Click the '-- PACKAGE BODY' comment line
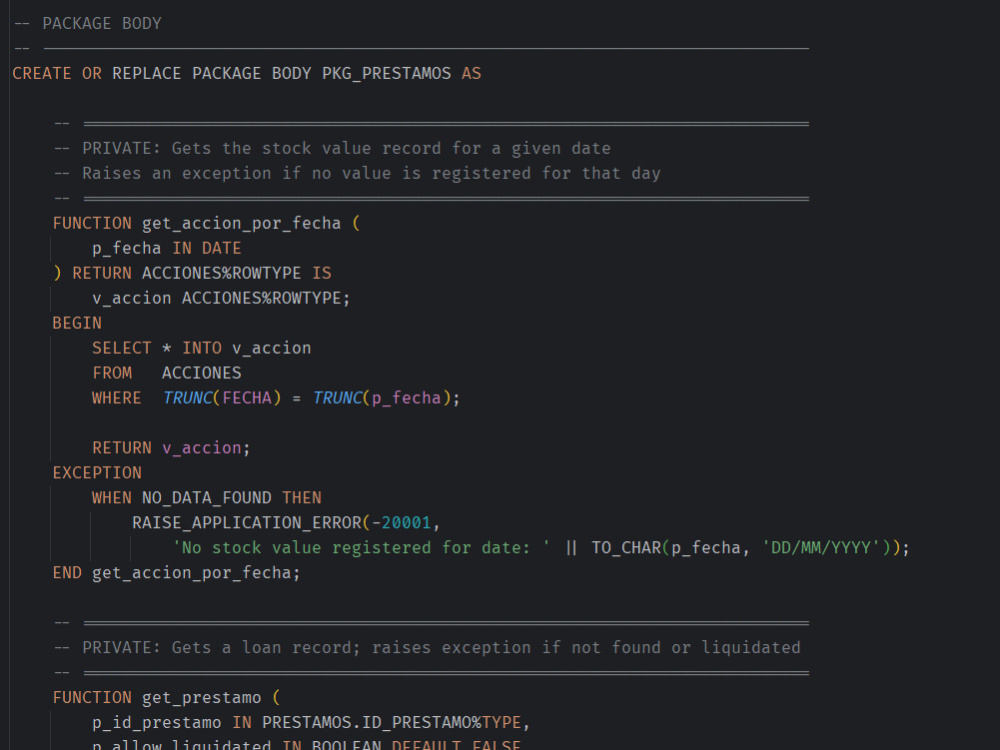The height and width of the screenshot is (750, 1000). (87, 24)
